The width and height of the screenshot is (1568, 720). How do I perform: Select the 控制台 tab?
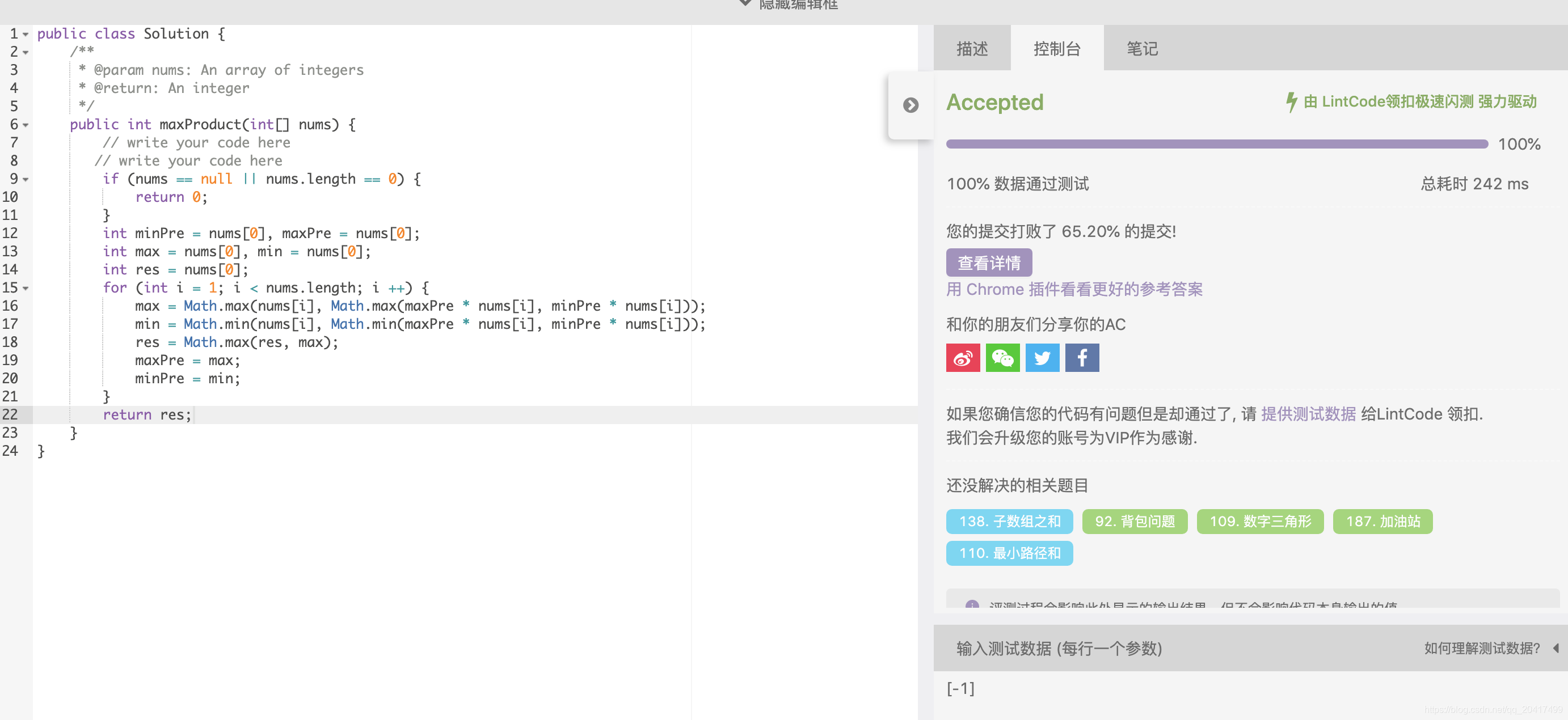1057,49
